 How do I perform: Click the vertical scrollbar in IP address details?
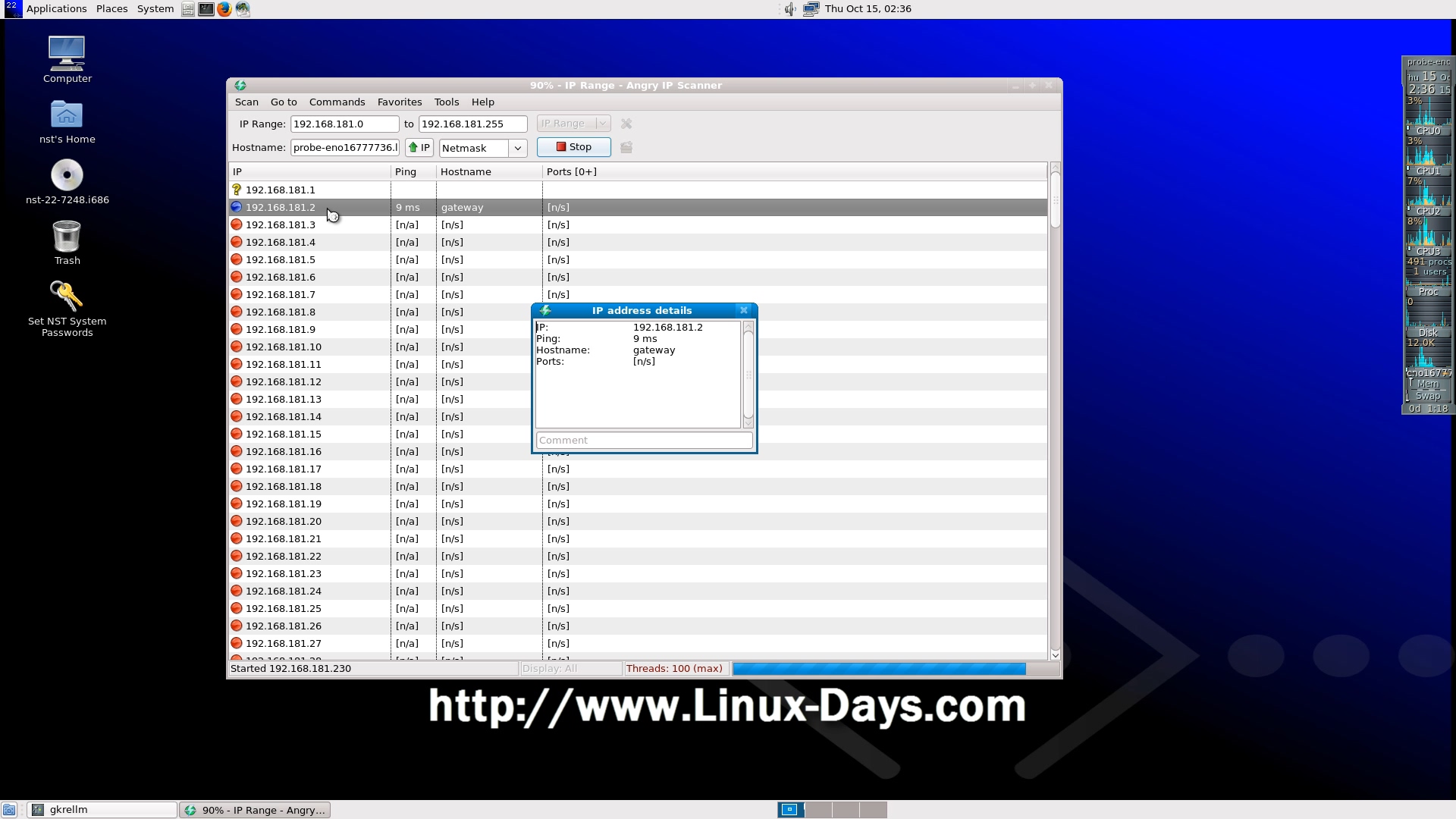coord(748,375)
